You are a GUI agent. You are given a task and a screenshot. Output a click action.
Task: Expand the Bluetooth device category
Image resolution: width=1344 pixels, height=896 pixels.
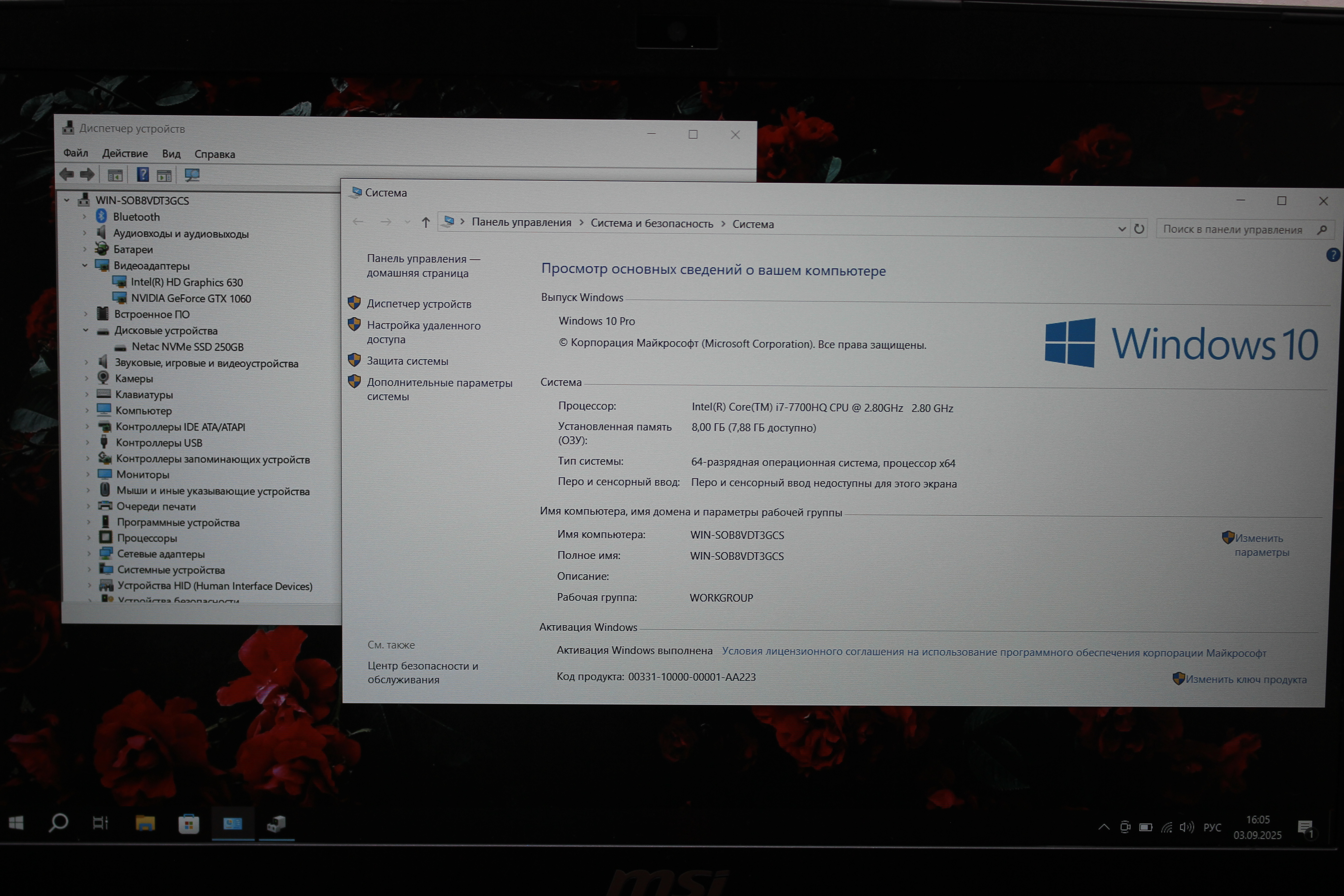(85, 216)
